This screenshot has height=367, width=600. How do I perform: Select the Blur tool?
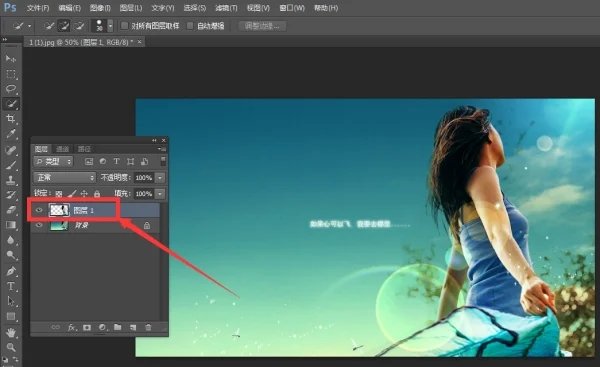click(x=11, y=240)
